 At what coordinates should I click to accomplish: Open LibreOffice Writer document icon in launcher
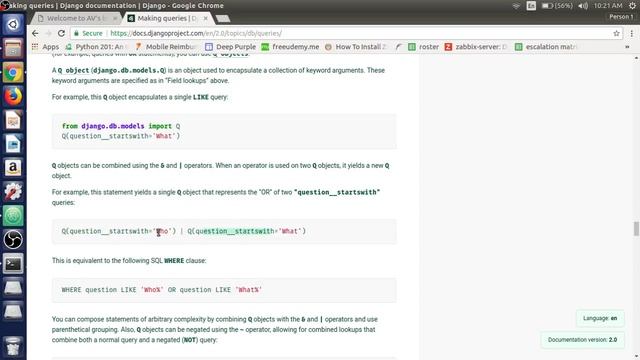click(x=13, y=144)
